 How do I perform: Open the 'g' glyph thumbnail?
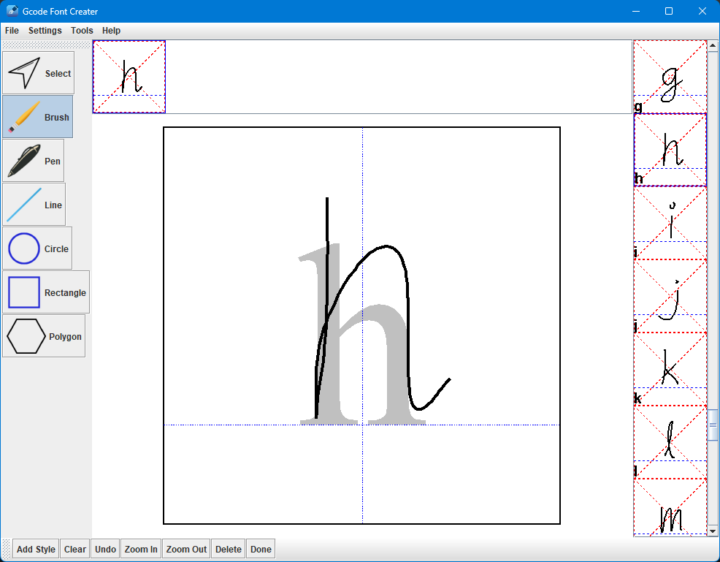coord(670,76)
